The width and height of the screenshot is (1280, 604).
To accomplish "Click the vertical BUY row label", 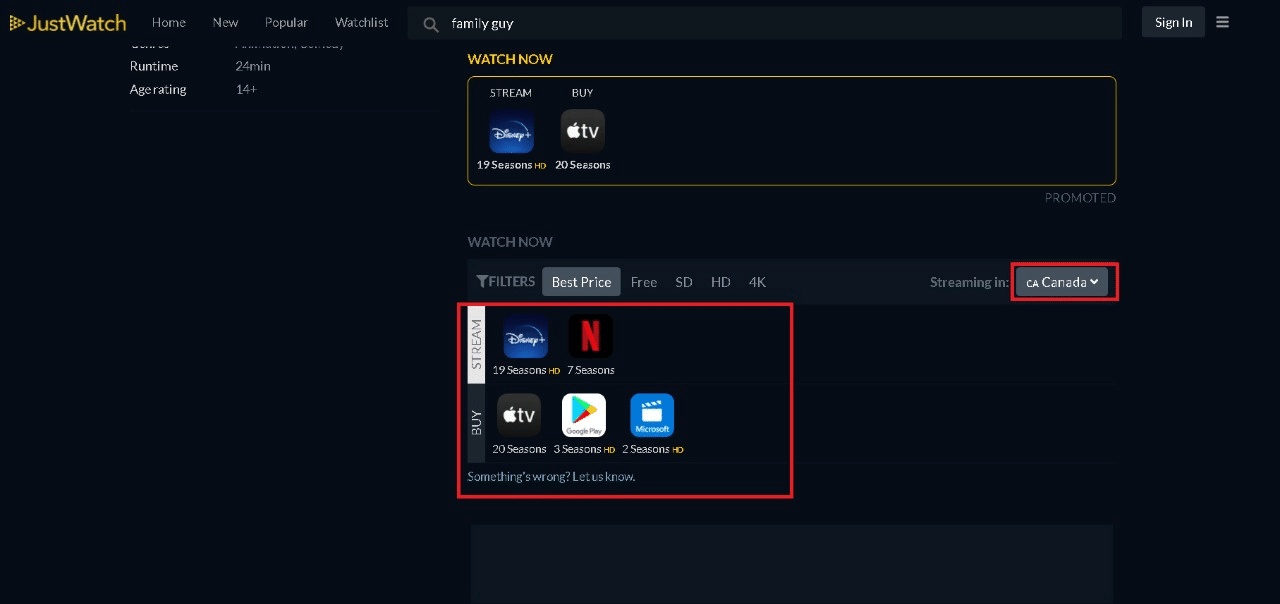I will point(477,423).
